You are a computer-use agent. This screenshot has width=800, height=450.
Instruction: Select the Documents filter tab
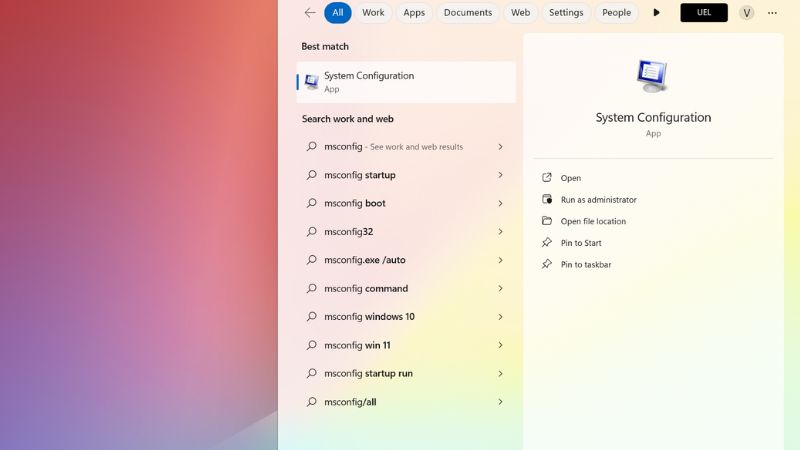click(468, 13)
